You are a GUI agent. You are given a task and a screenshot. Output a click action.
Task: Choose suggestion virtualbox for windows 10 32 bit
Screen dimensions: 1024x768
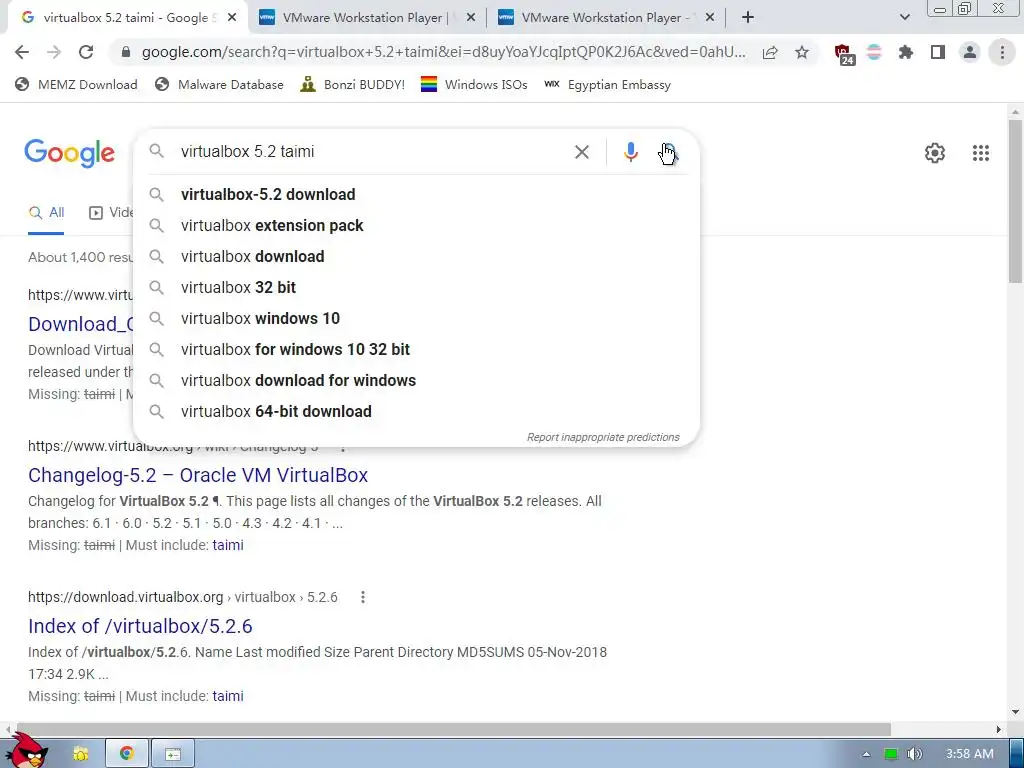pos(416,349)
